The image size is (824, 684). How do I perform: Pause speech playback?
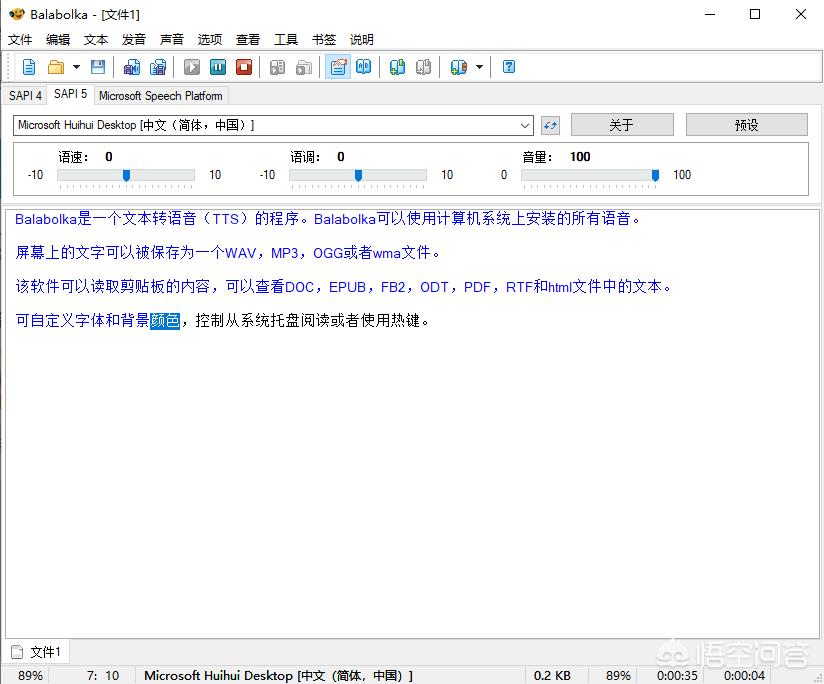tap(218, 67)
